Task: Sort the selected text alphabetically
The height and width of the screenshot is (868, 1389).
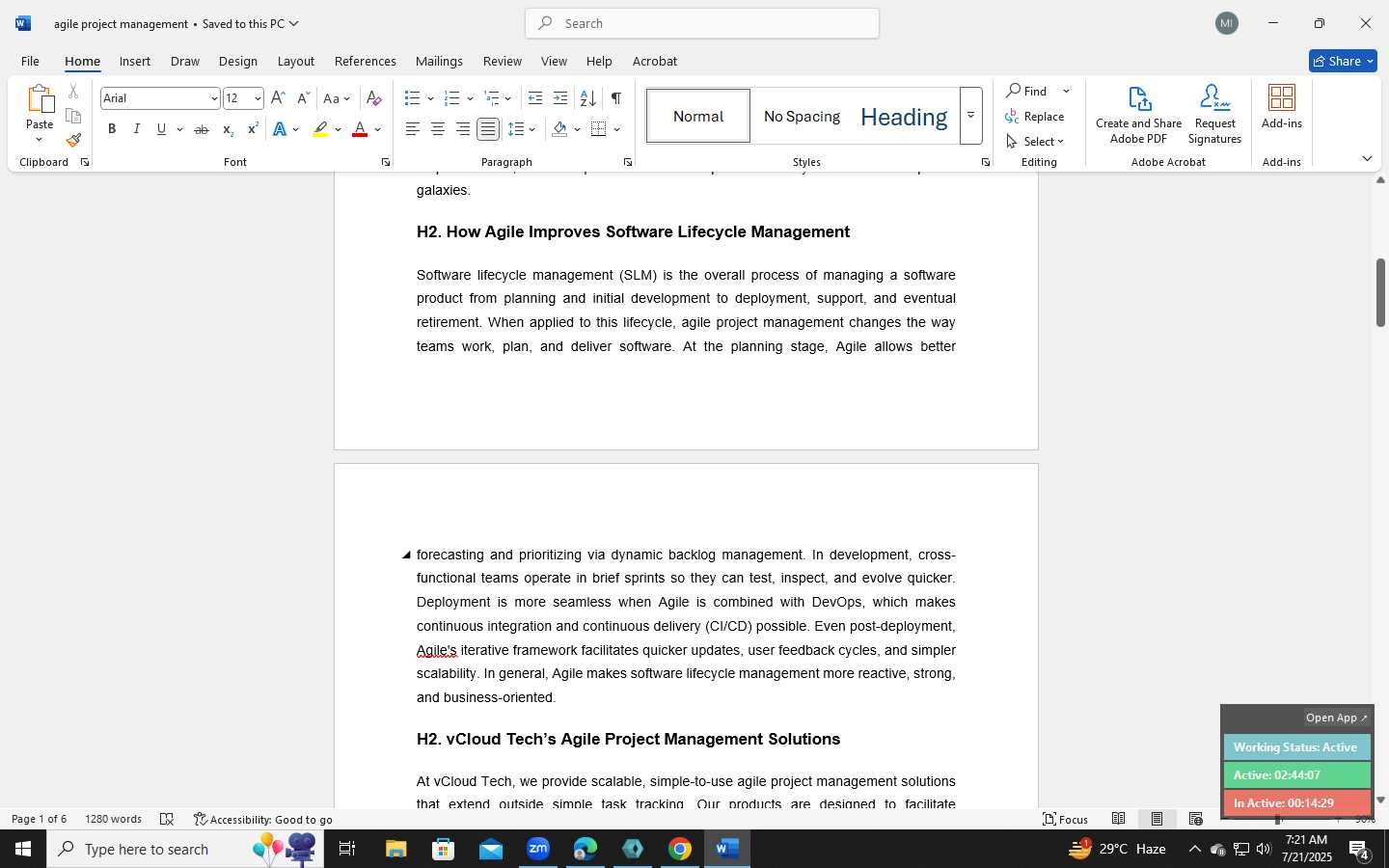Action: click(587, 98)
